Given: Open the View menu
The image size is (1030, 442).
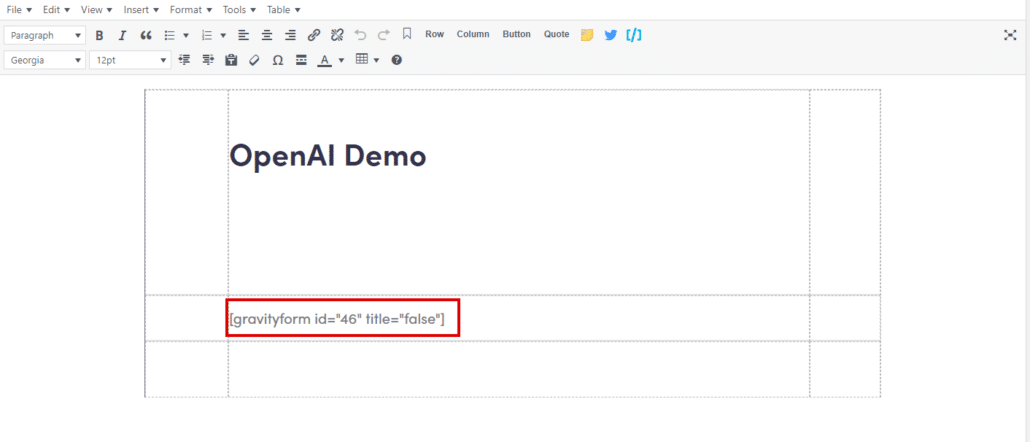Looking at the screenshot, I should (97, 10).
